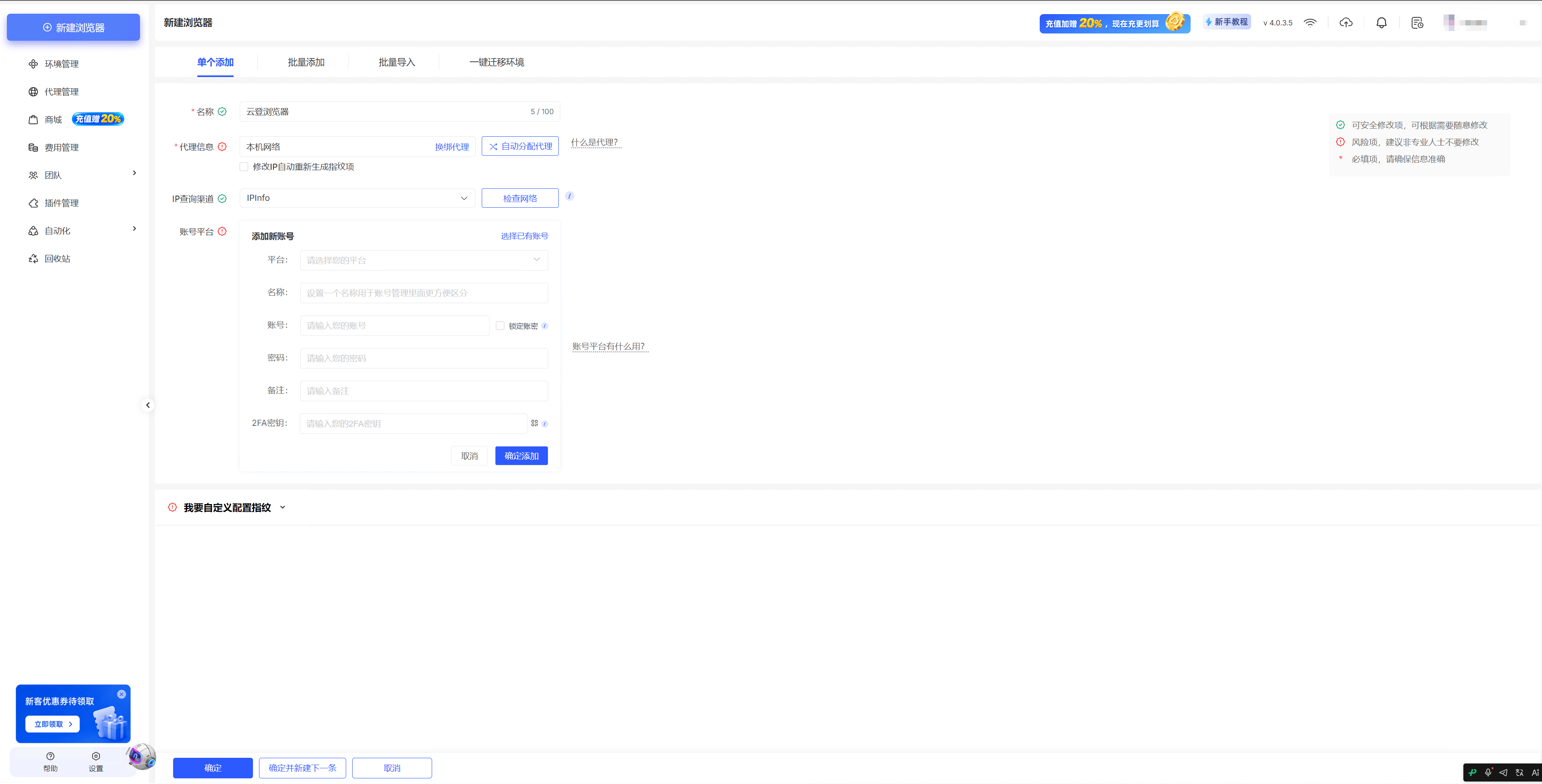Click the microphone icon in floating toolbar
Screen dimensions: 1542x784
(1488, 773)
